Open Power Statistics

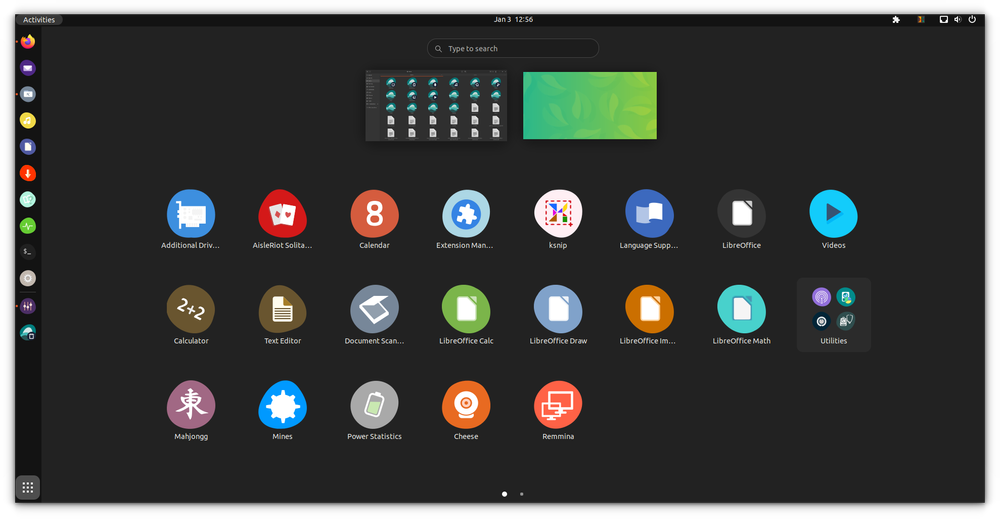[x=374, y=405]
